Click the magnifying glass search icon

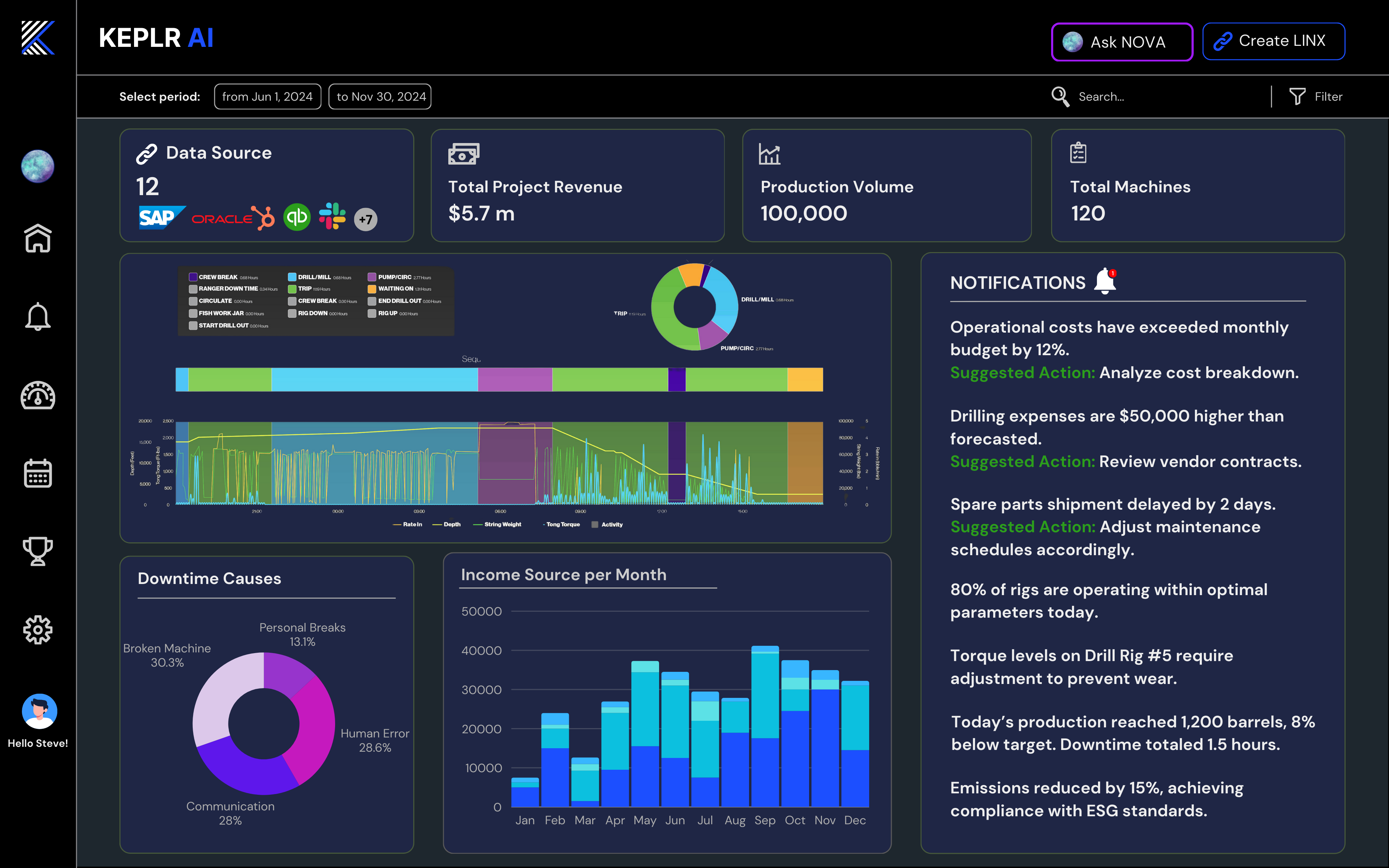coord(1060,97)
